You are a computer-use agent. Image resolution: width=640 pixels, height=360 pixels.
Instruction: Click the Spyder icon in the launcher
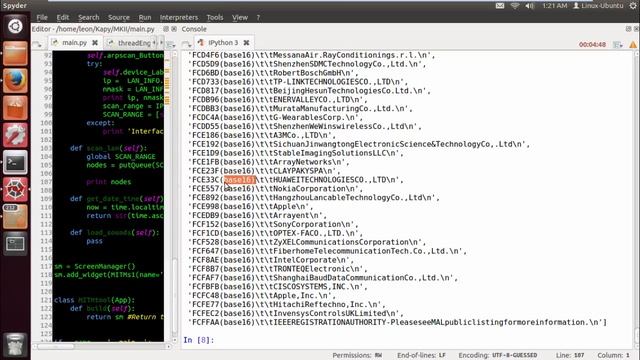point(15,189)
